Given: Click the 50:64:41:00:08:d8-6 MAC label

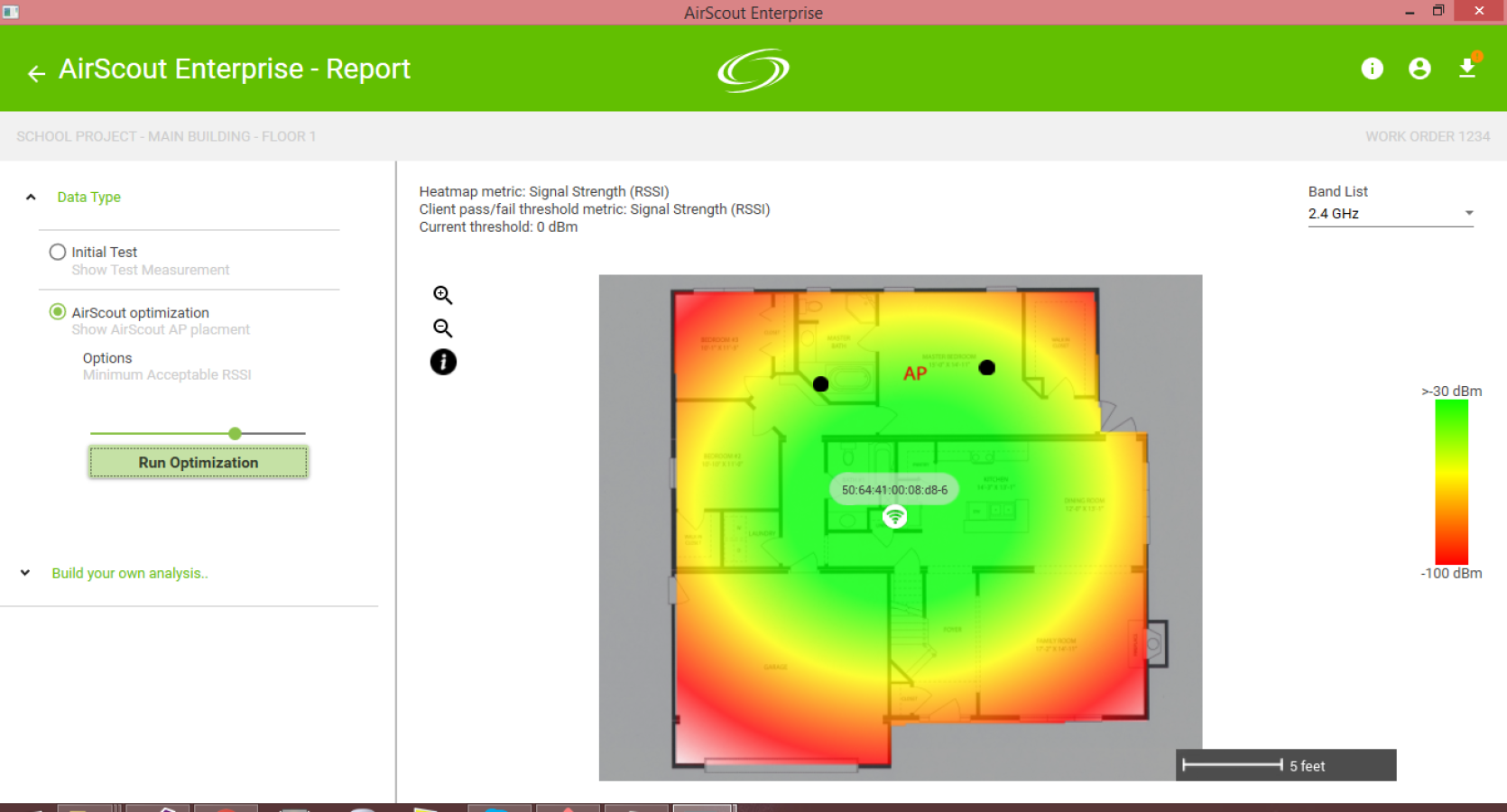Looking at the screenshot, I should 894,490.
